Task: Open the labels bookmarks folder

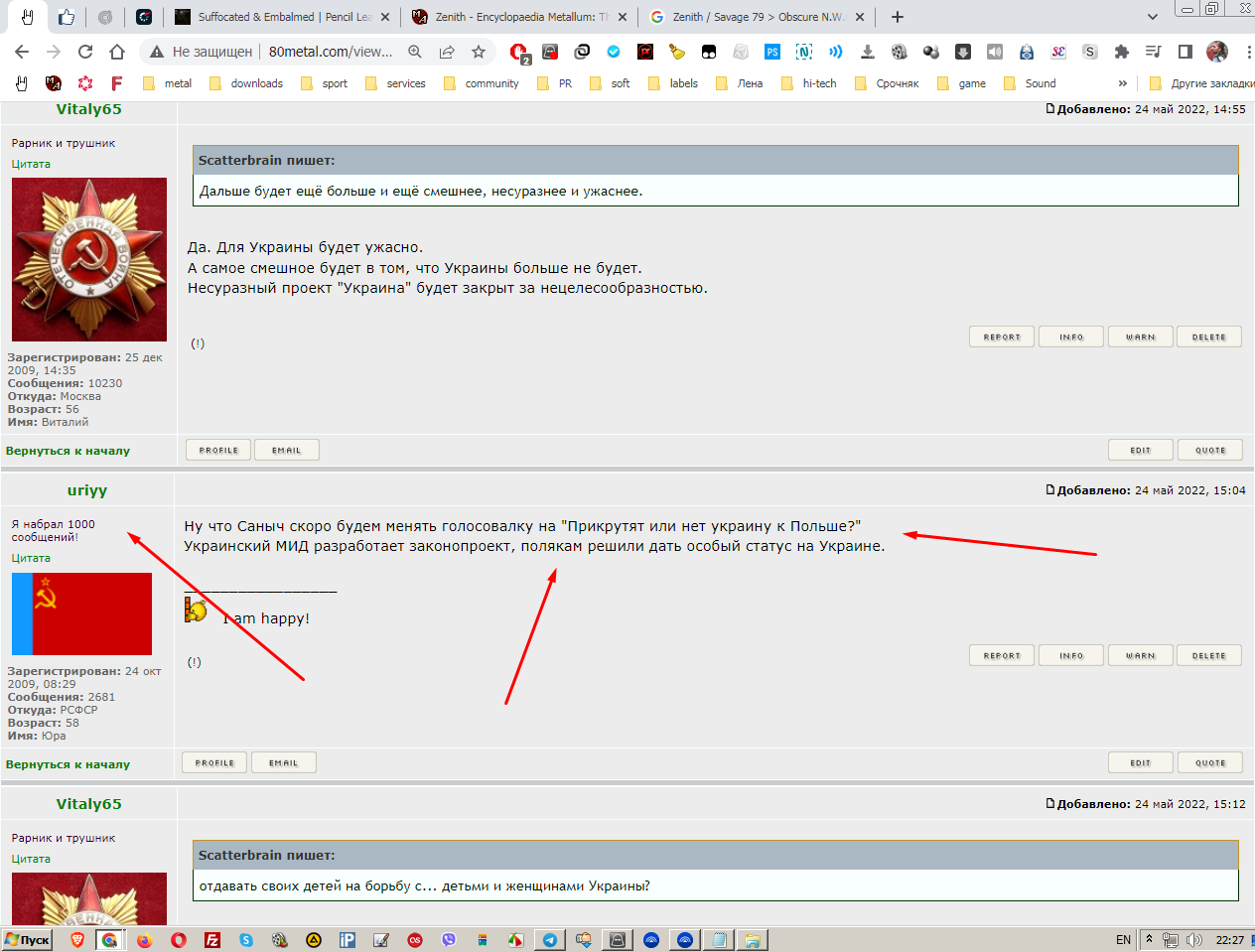Action: [673, 83]
